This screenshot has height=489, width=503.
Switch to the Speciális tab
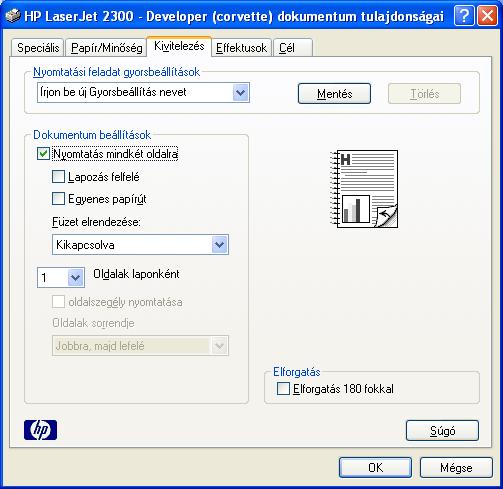pyautogui.click(x=38, y=48)
